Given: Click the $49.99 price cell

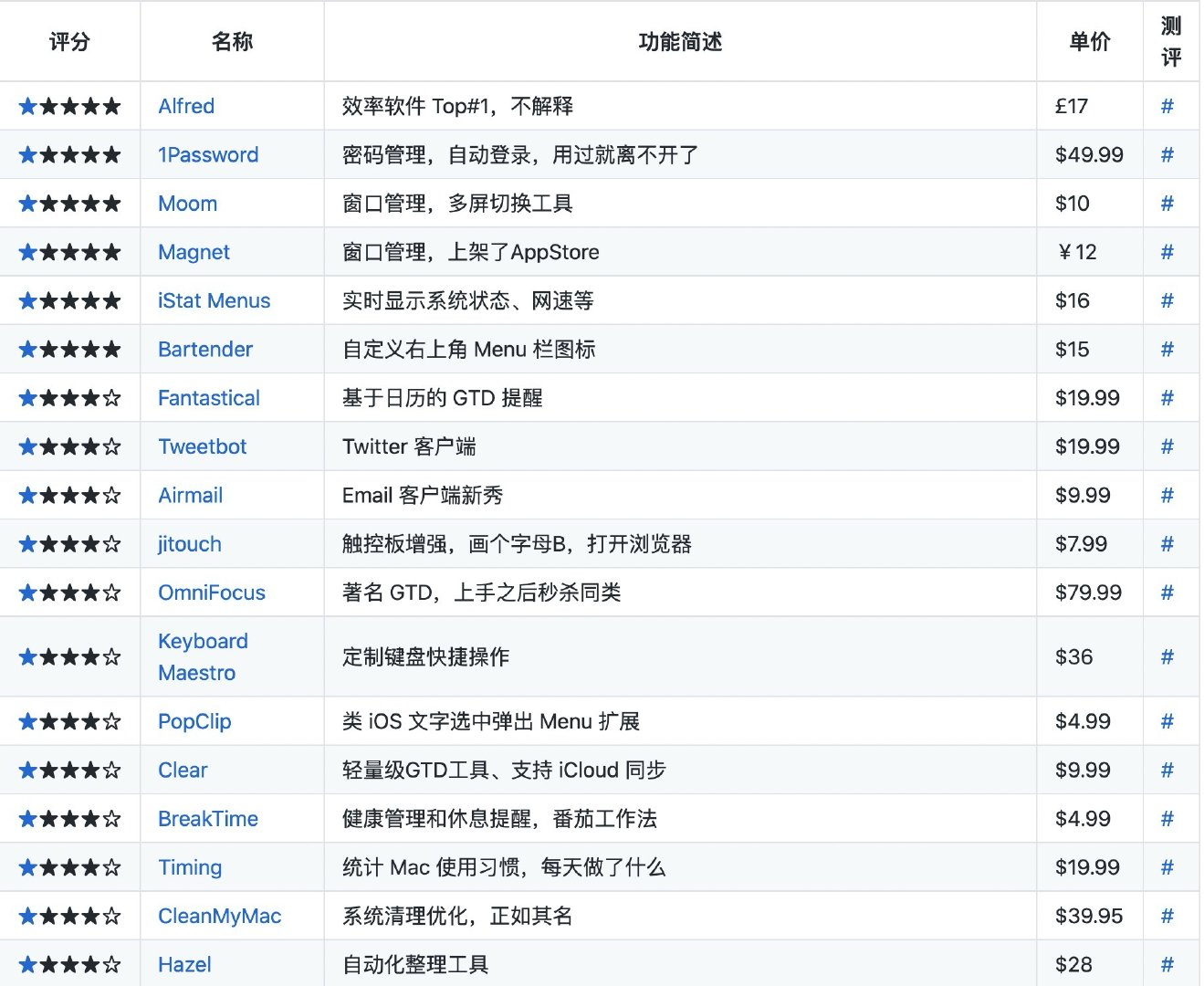Looking at the screenshot, I should (x=1089, y=154).
